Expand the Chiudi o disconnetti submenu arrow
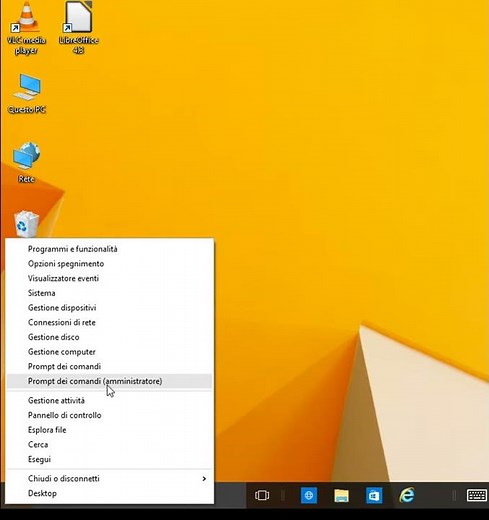Image resolution: width=489 pixels, height=520 pixels. (x=204, y=479)
